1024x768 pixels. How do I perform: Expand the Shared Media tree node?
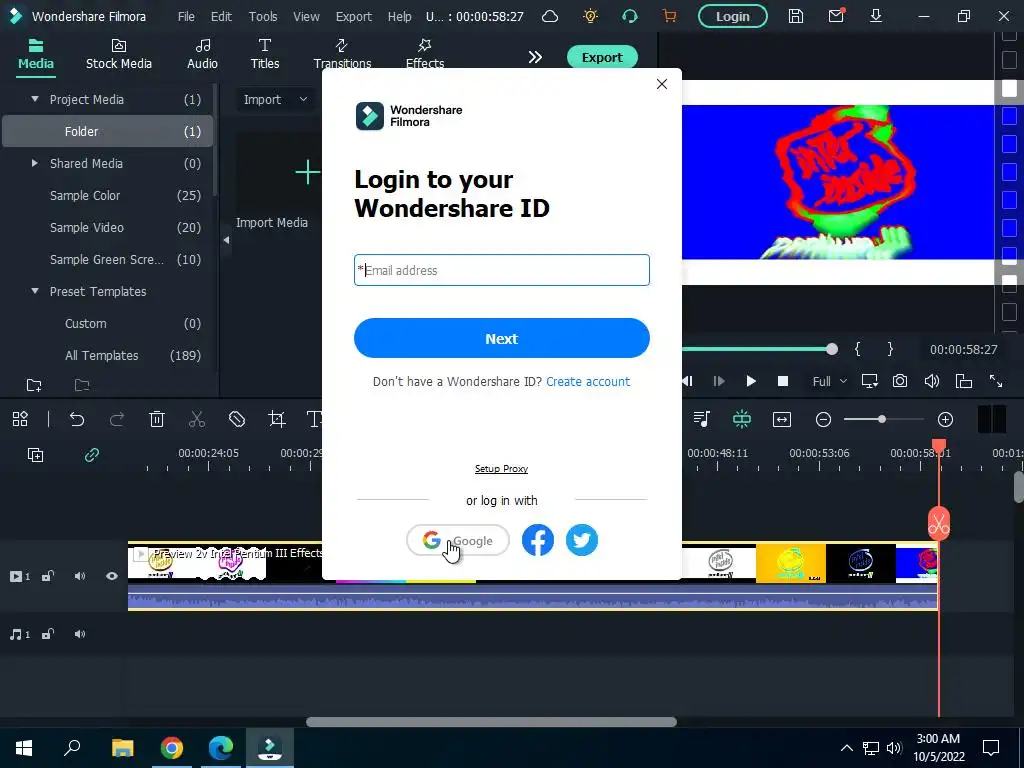35,163
